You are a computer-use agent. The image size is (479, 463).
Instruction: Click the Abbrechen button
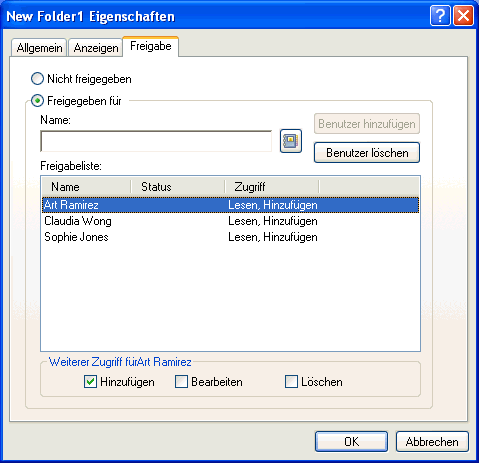432,442
